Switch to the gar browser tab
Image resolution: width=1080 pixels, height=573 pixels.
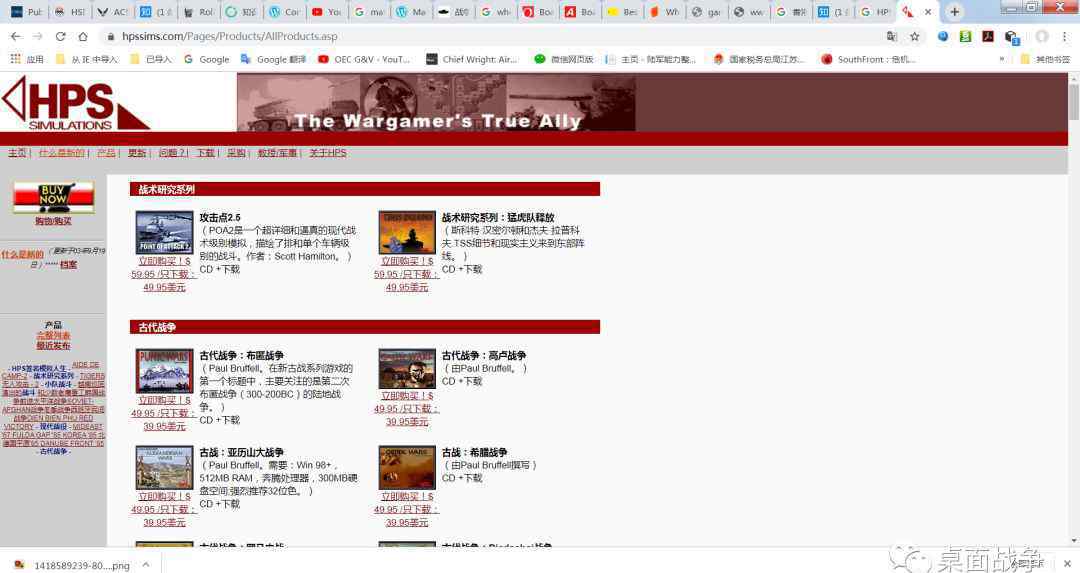[707, 12]
